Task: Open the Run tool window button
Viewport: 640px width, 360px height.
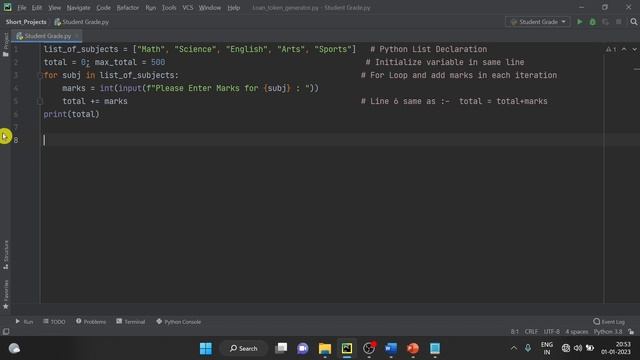Action: tap(24, 322)
